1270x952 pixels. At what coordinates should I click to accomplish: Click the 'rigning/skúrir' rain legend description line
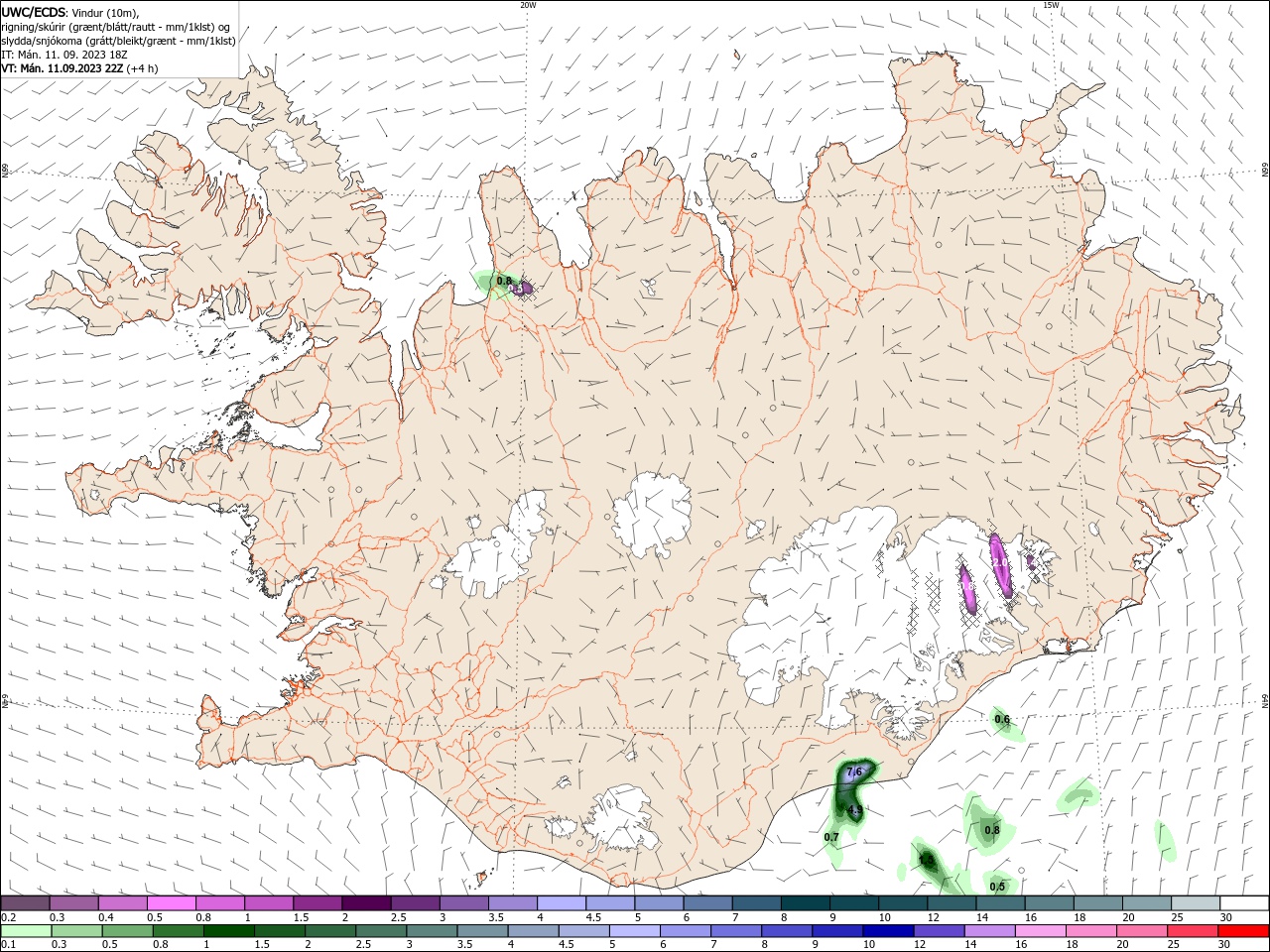point(116,27)
